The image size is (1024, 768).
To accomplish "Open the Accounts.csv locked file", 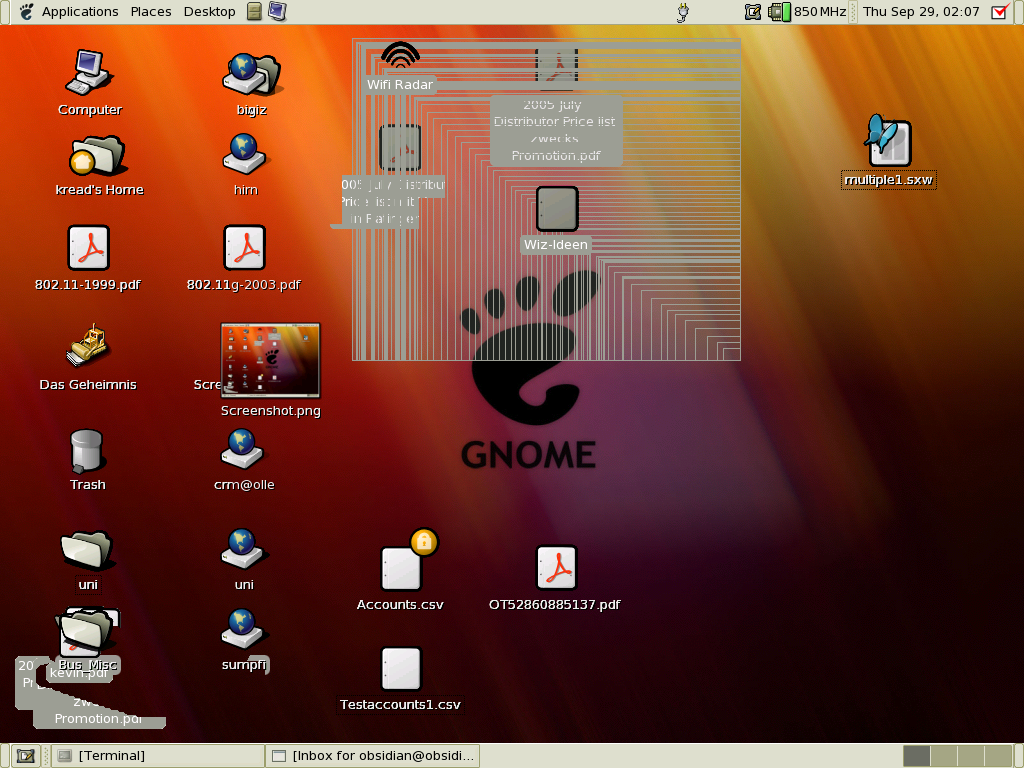I will [x=401, y=568].
